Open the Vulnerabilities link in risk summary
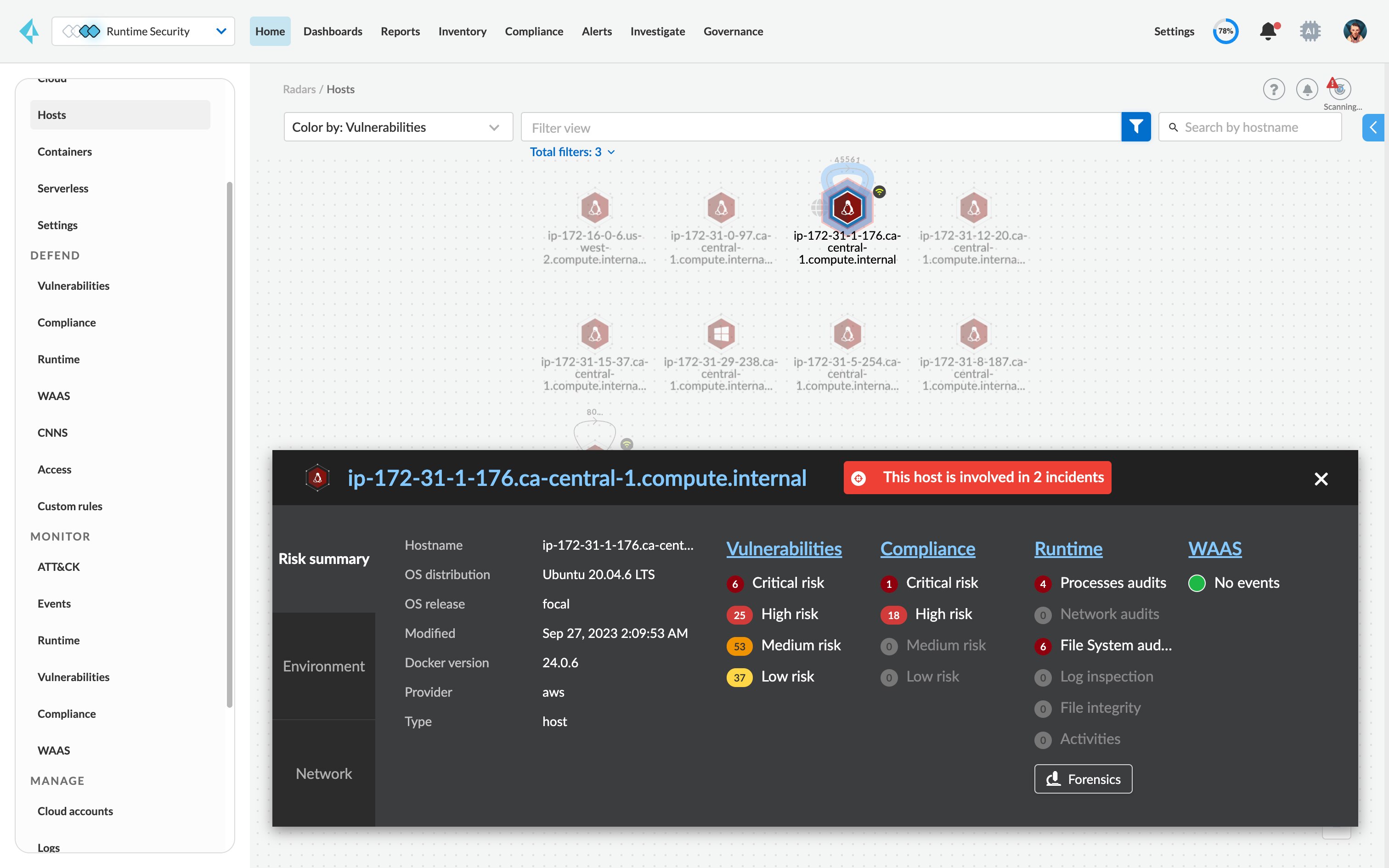This screenshot has width=1389, height=868. [784, 549]
